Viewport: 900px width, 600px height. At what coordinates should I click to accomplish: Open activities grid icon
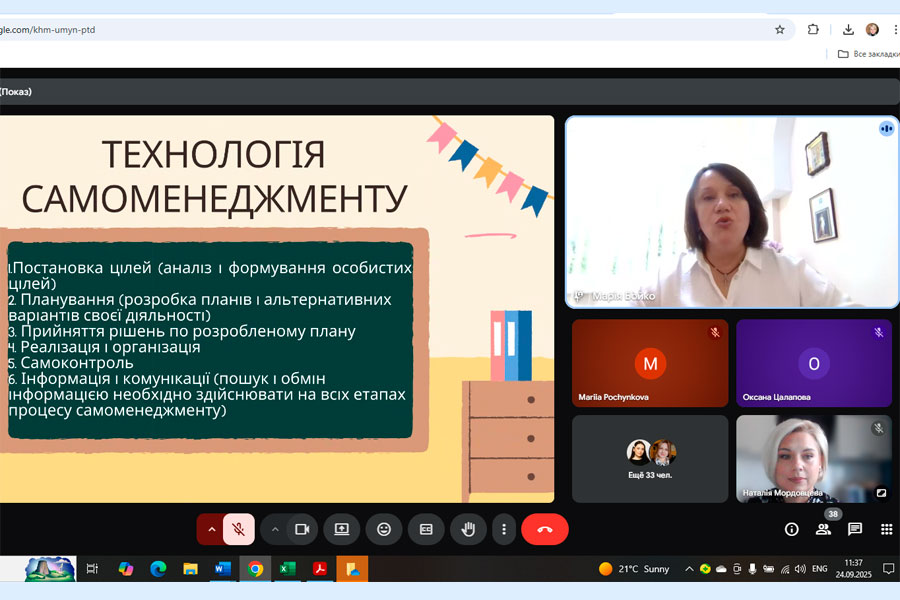coord(886,529)
